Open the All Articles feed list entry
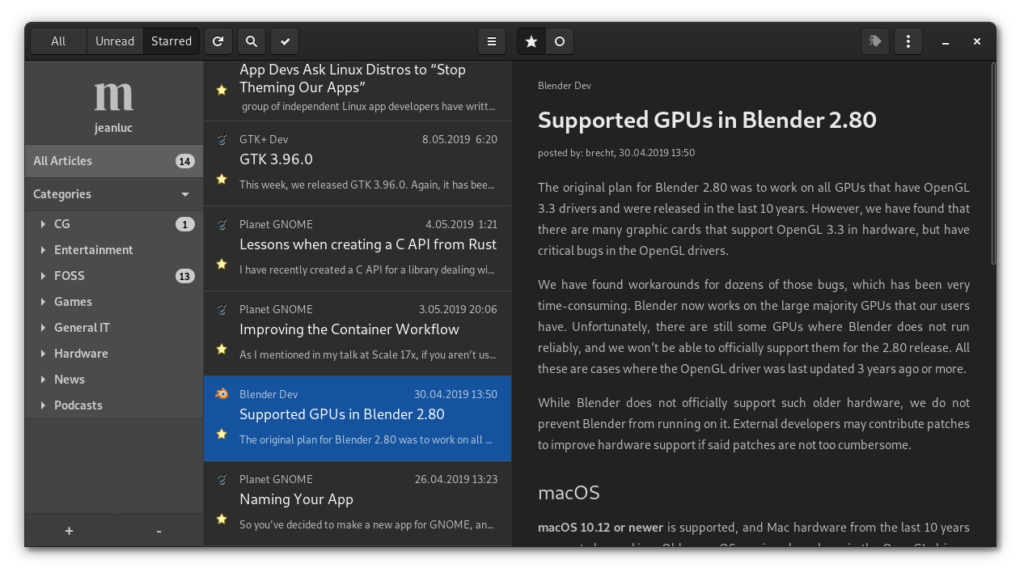Screen dimensions: 1024x577 [100, 160]
